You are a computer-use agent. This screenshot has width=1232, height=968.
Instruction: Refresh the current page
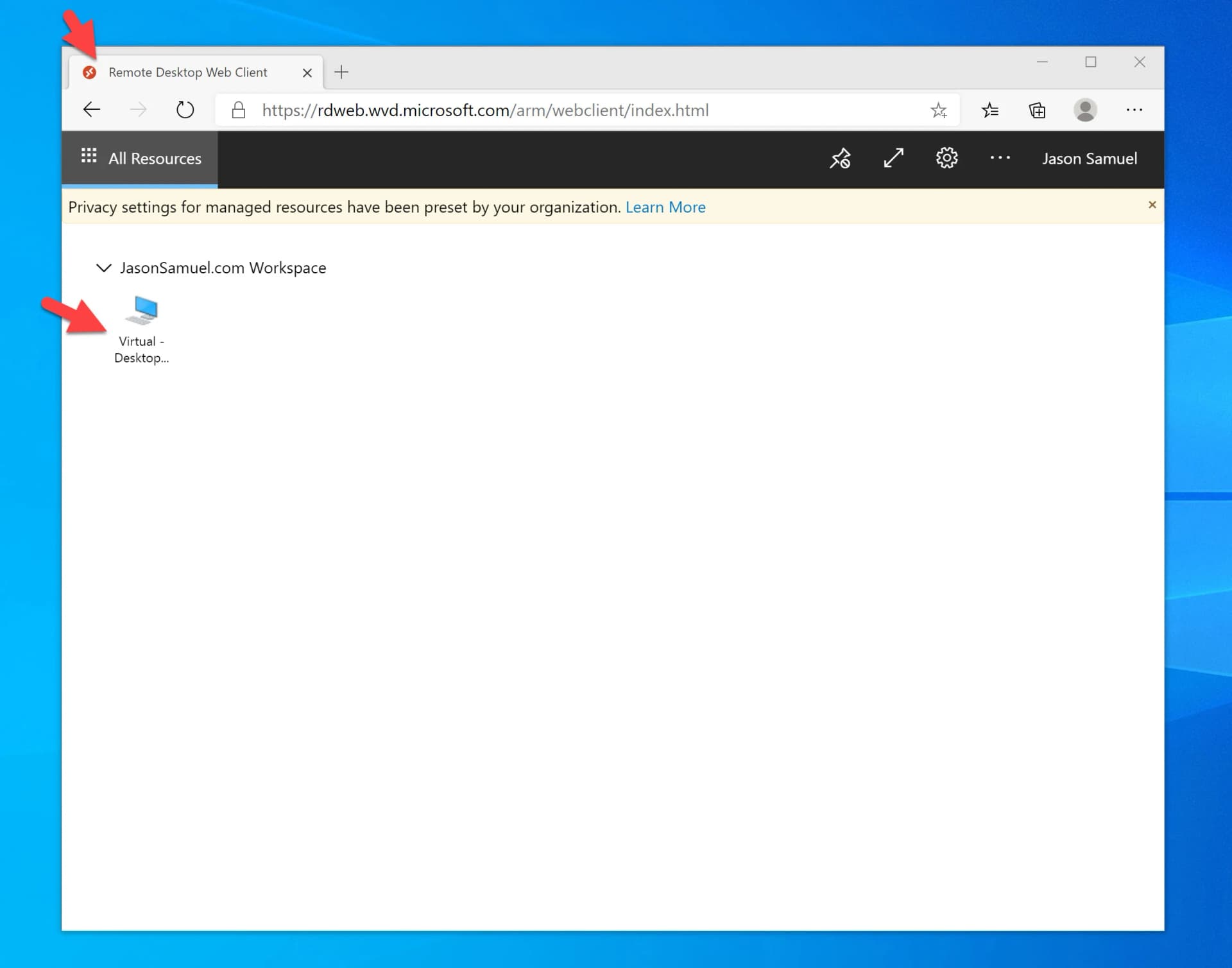[185, 110]
